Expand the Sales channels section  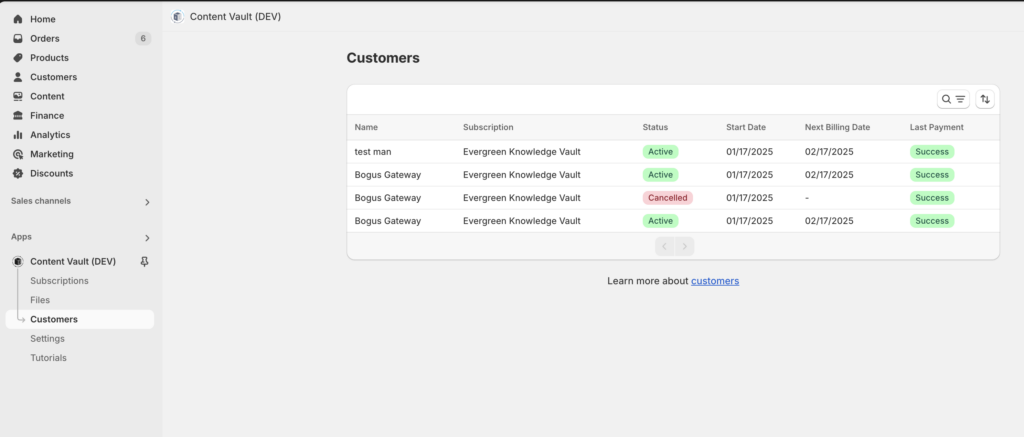coord(147,202)
